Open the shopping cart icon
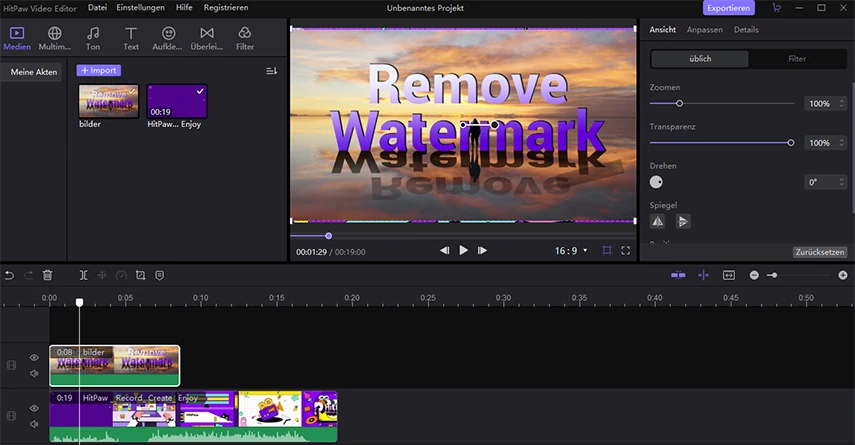The width and height of the screenshot is (855, 445). point(777,8)
